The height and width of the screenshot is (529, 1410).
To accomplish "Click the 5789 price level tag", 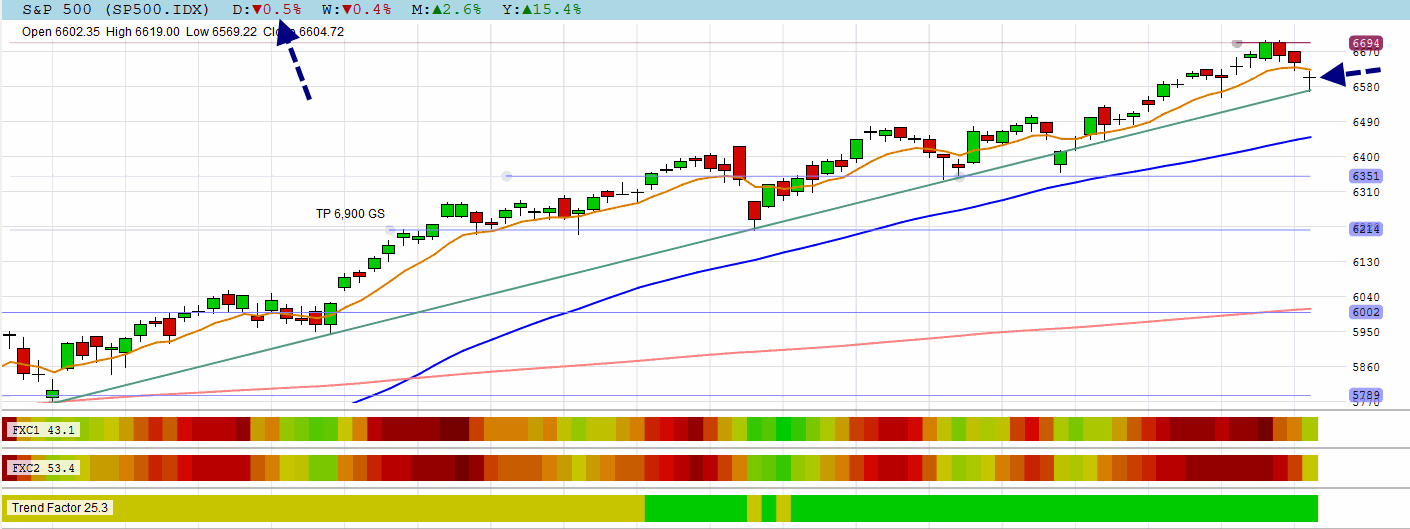I will coord(1366,395).
